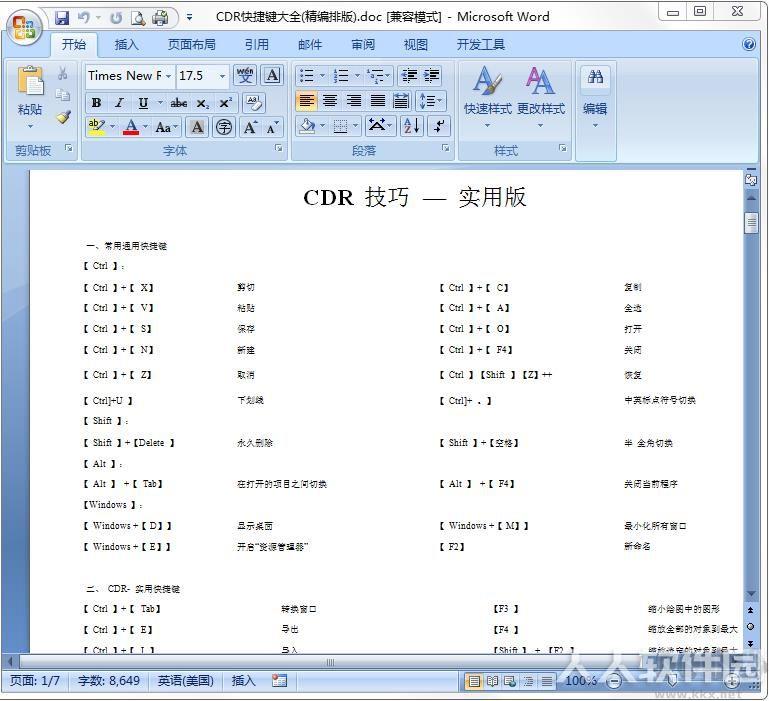The width and height of the screenshot is (769, 701).
Task: Apply distributed alignment
Action: pyautogui.click(x=401, y=101)
